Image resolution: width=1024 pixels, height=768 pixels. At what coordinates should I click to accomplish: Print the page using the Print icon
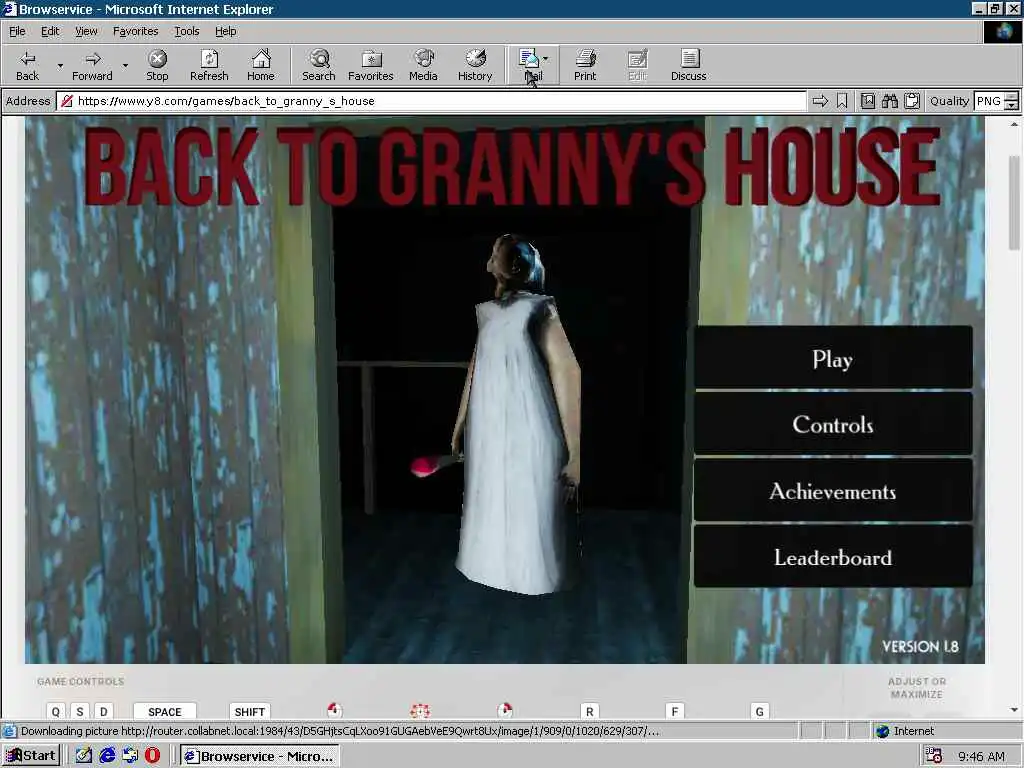585,59
